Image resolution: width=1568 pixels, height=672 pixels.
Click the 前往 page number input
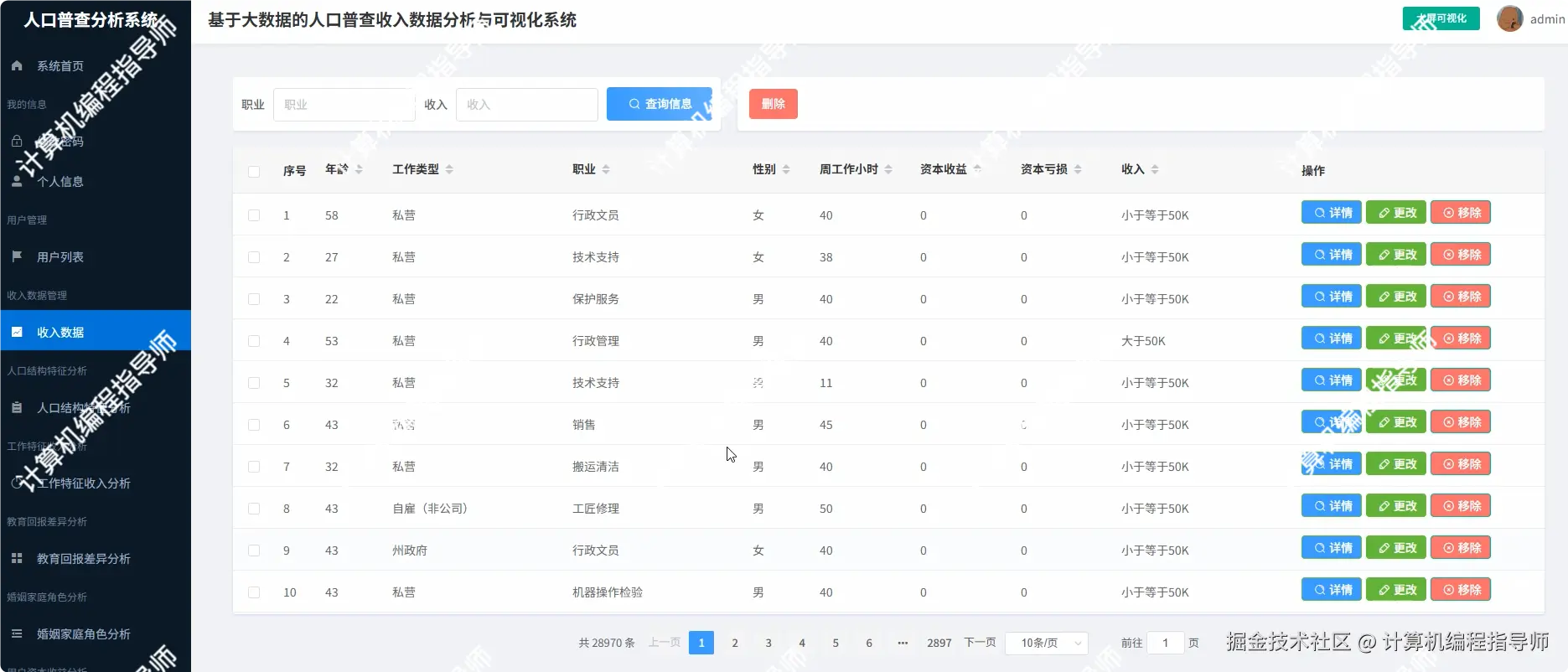1165,643
